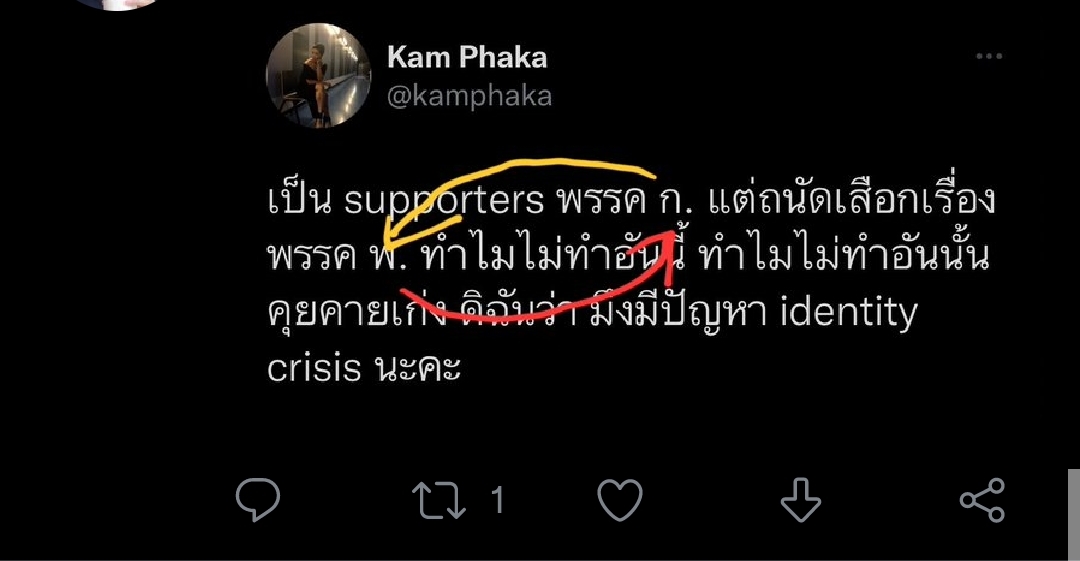
Task: Click the words 'identity' in the tweet
Action: (x=849, y=312)
